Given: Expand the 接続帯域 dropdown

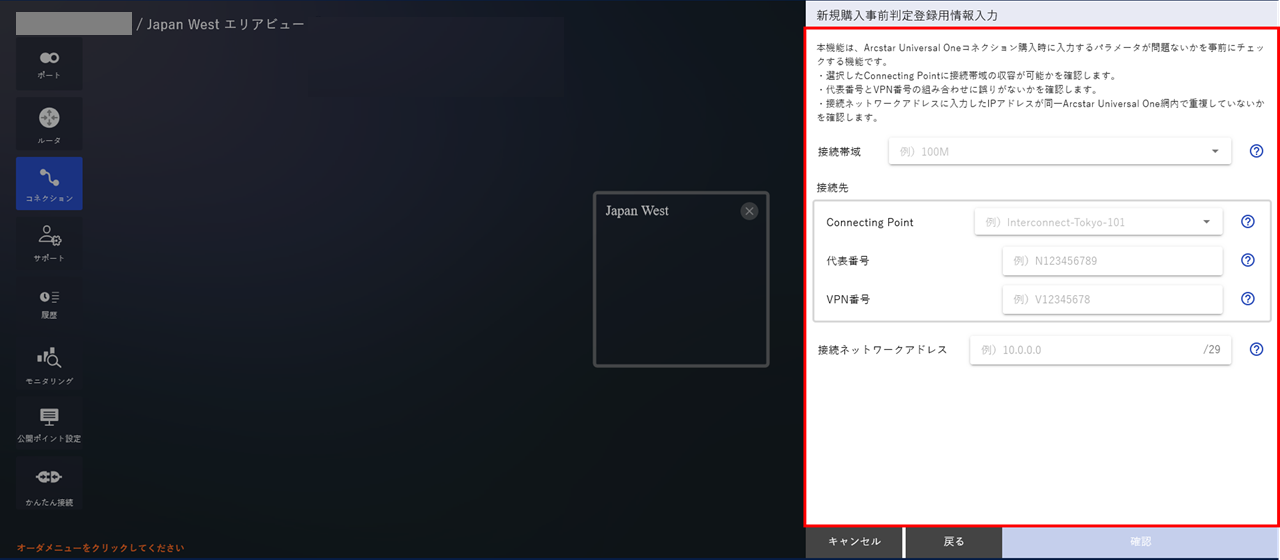Looking at the screenshot, I should pyautogui.click(x=1060, y=152).
